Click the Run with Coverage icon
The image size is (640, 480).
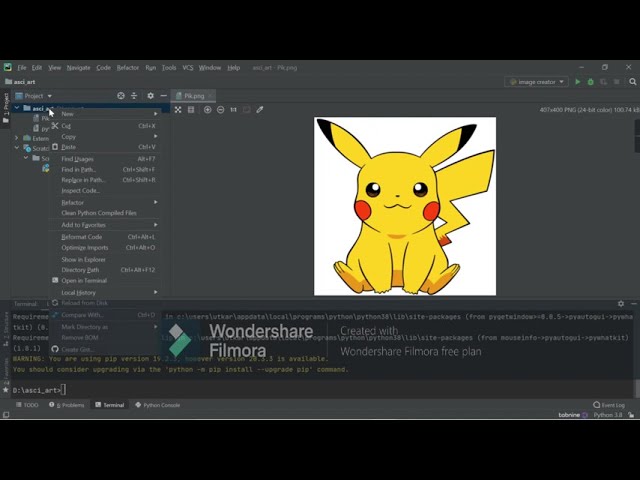pyautogui.click(x=603, y=82)
